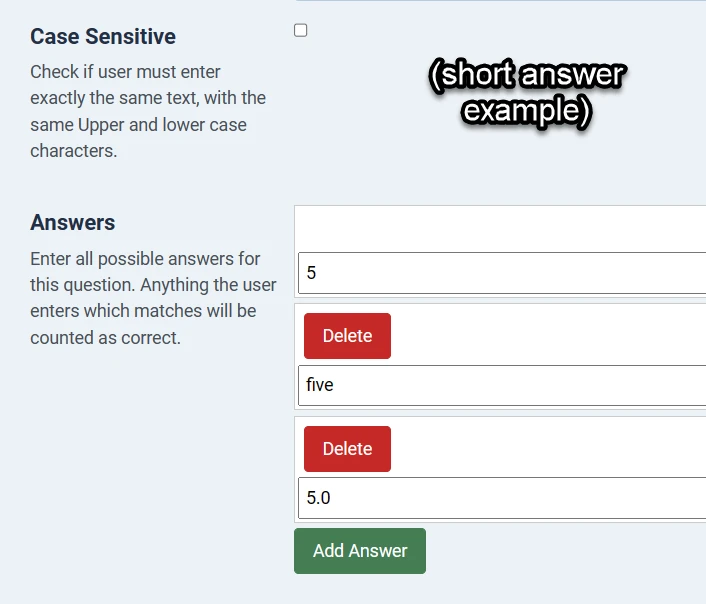This screenshot has width=706, height=604.
Task: Click the answer field containing "5"
Action: [x=502, y=272]
